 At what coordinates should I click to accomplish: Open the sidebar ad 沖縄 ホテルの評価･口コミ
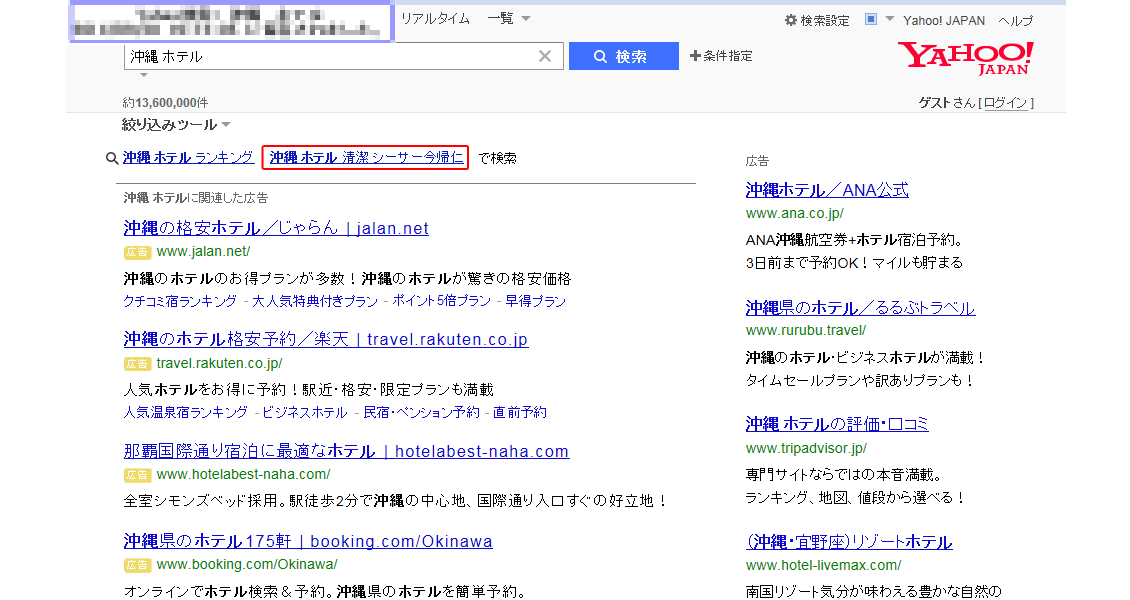837,424
